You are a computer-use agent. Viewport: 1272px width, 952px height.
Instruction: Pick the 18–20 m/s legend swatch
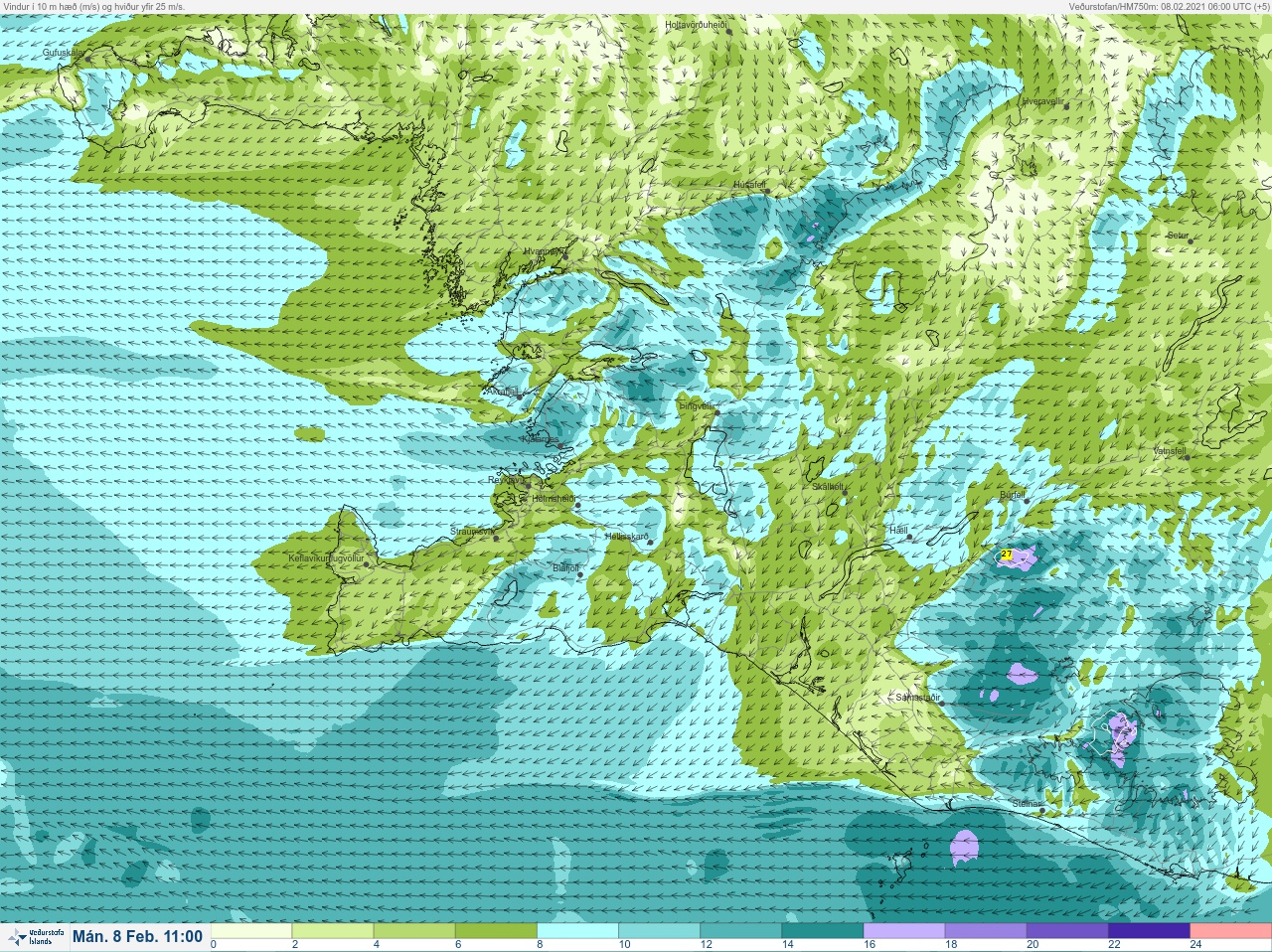click(985, 931)
